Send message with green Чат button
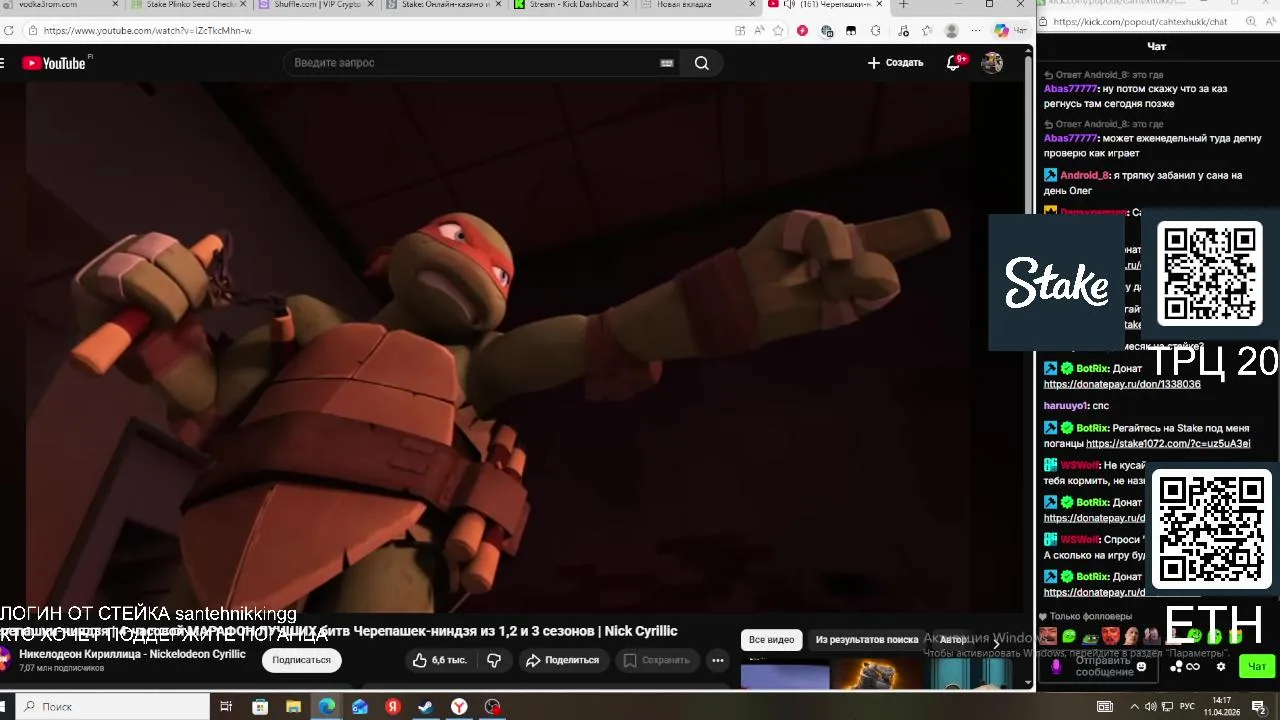This screenshot has width=1280, height=720. pos(1256,666)
